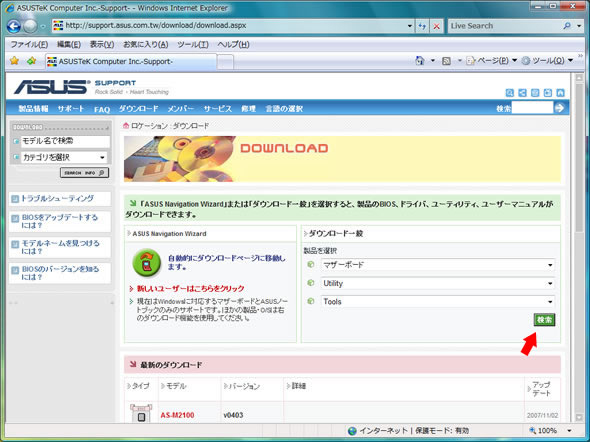Click the モデル名で検索 input field
The height and width of the screenshot is (442, 590).
pos(65,141)
